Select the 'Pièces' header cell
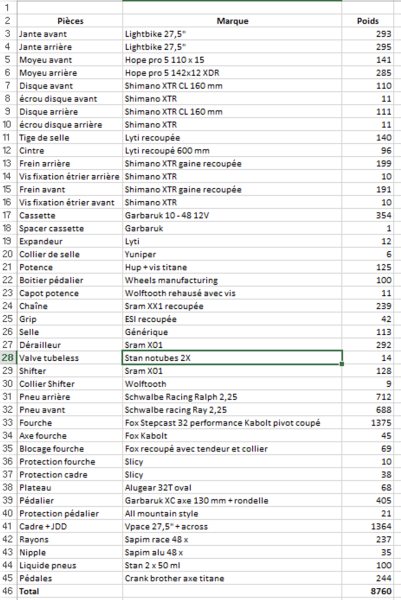This screenshot has width=401, height=600. (x=70, y=21)
